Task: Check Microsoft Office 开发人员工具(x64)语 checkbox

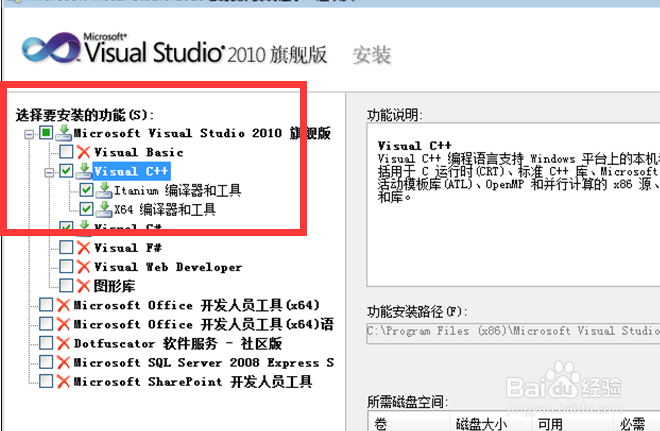Action: tap(46, 323)
